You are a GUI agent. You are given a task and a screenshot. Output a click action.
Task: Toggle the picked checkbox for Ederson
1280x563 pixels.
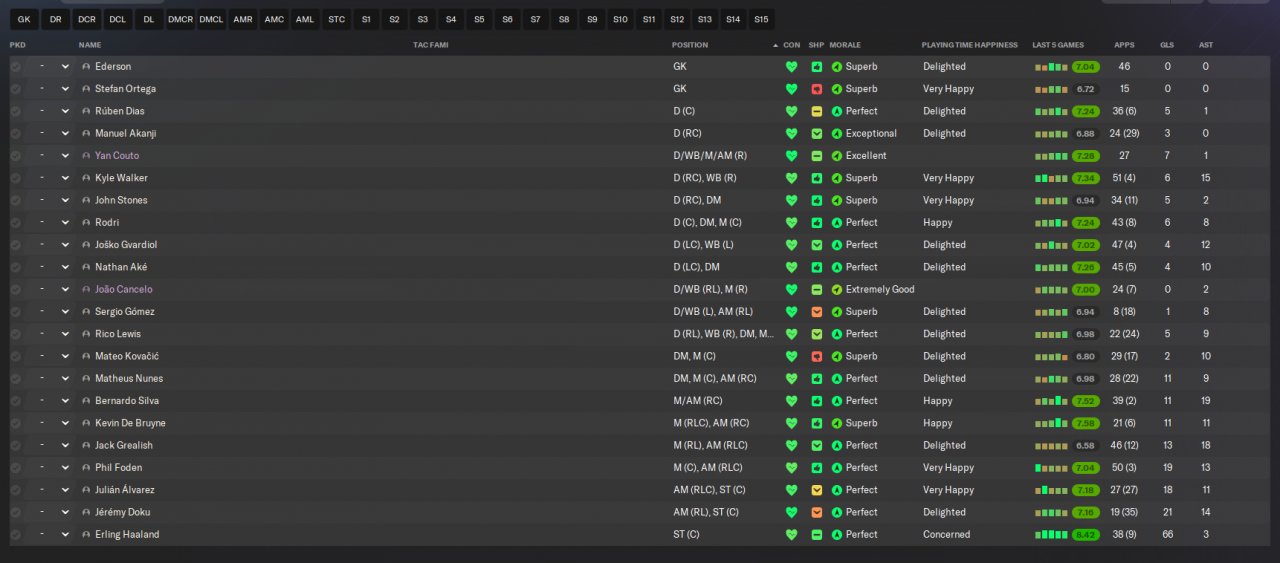pos(15,67)
